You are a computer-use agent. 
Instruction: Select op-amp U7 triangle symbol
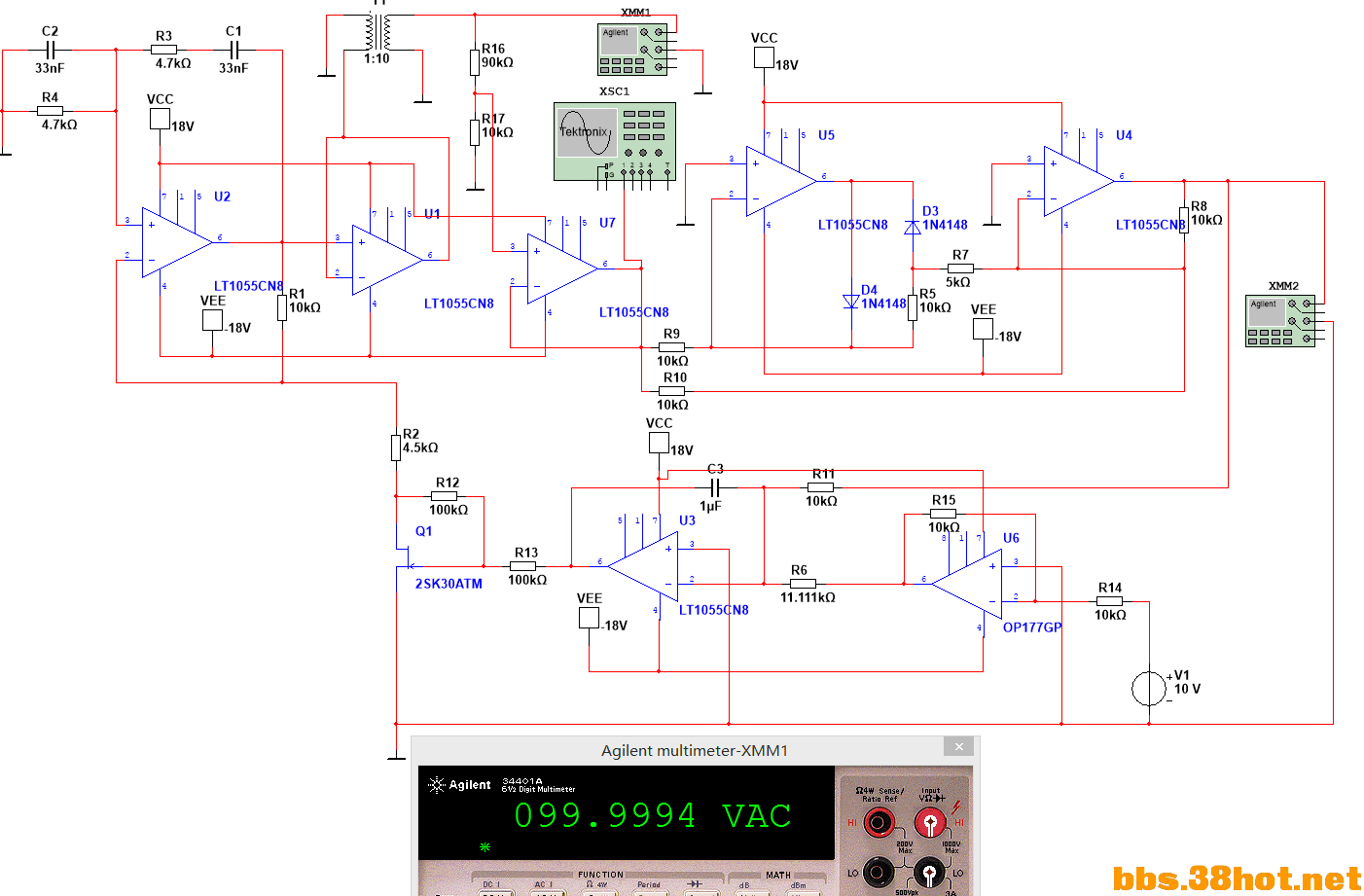562,269
